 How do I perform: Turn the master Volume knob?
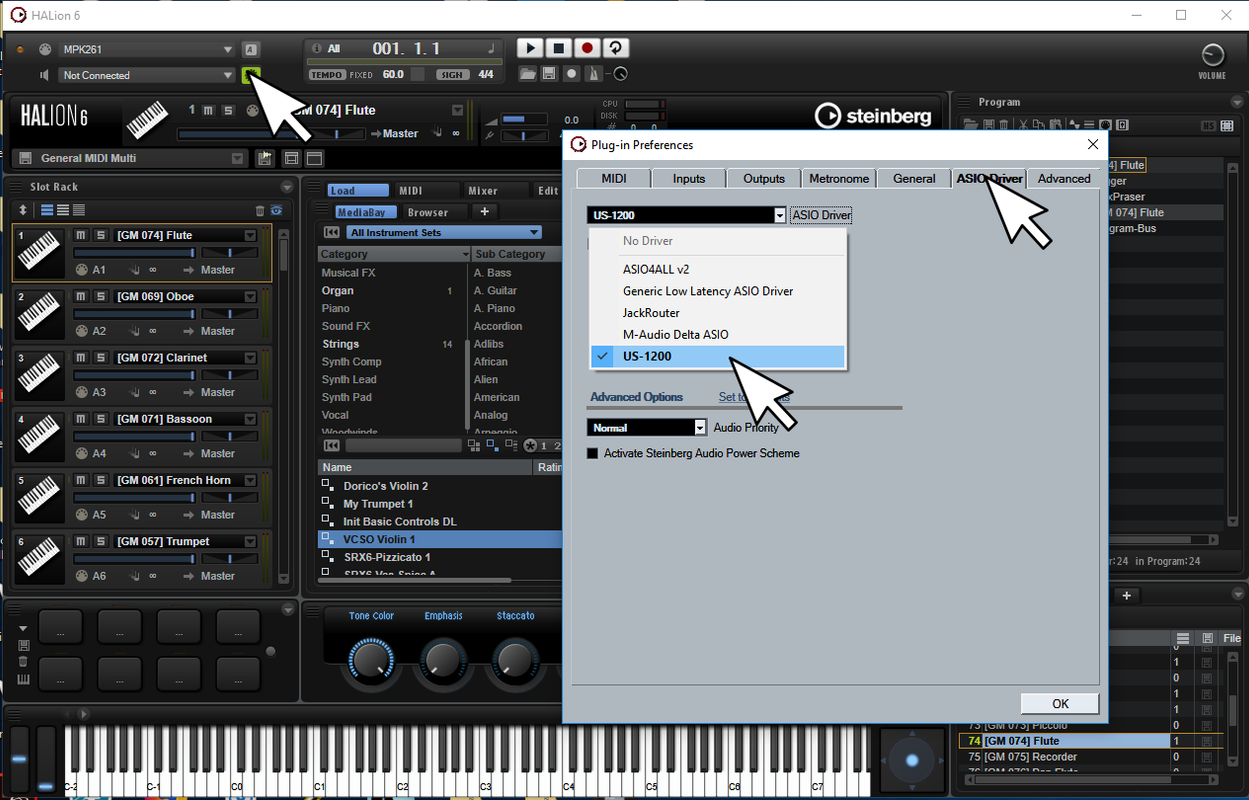[x=1212, y=55]
